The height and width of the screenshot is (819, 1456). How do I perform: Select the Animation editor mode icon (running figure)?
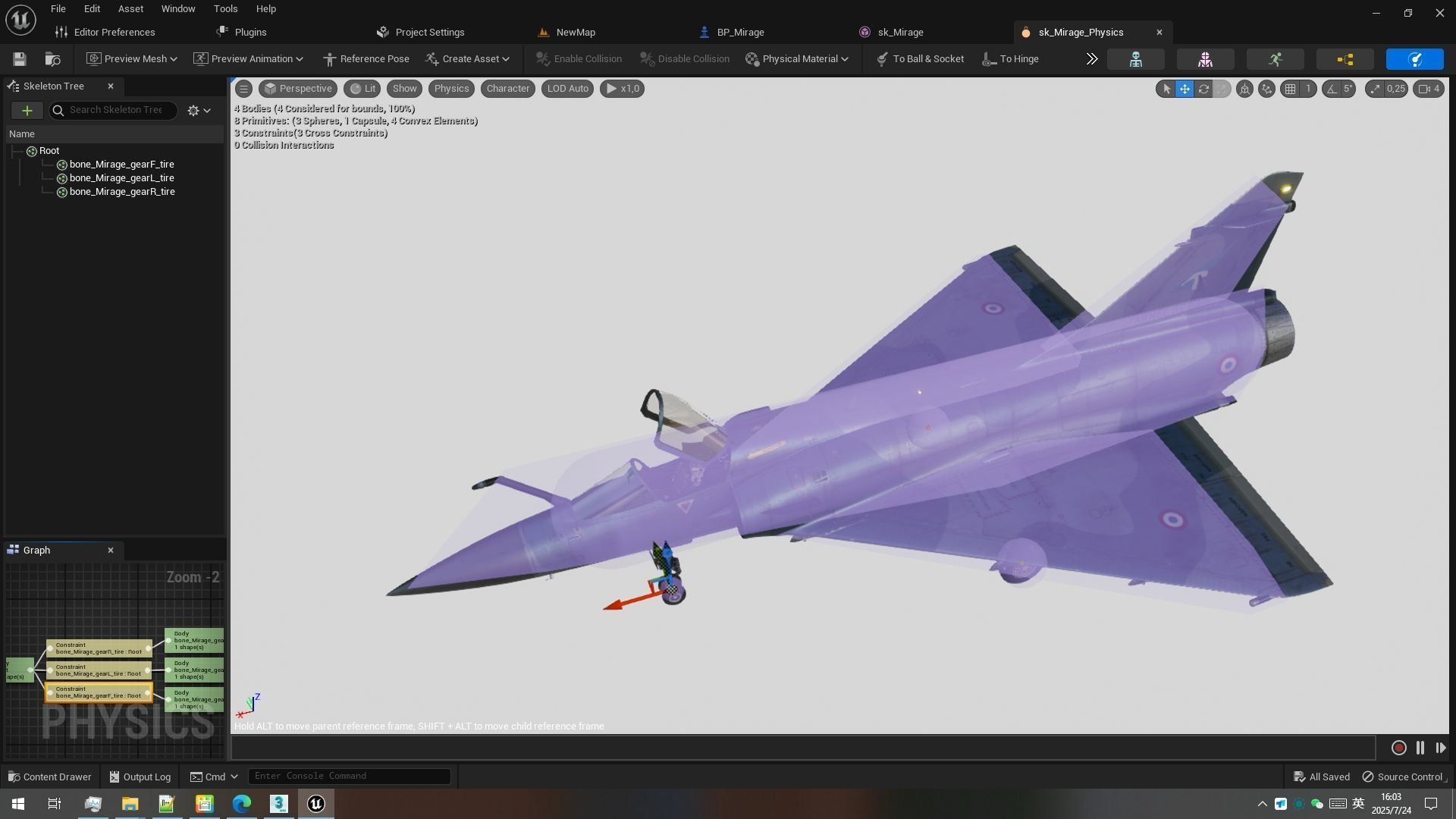click(1275, 59)
